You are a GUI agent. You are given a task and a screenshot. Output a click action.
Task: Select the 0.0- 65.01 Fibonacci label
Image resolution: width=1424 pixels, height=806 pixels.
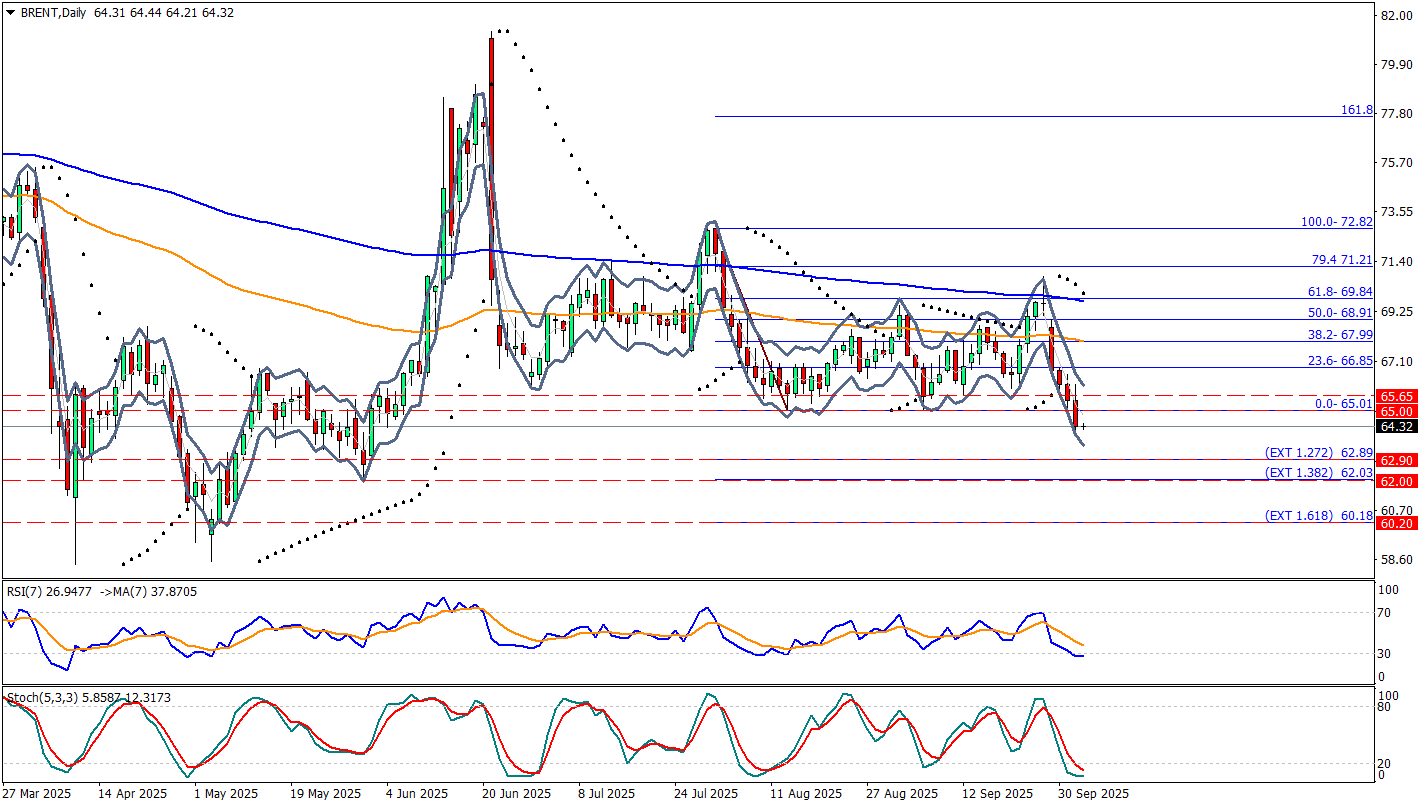(1343, 403)
